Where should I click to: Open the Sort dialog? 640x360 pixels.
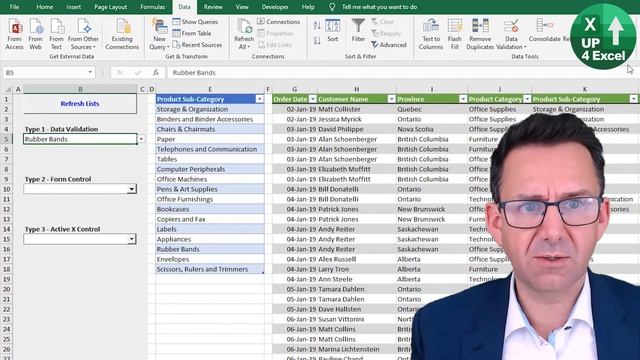(333, 31)
